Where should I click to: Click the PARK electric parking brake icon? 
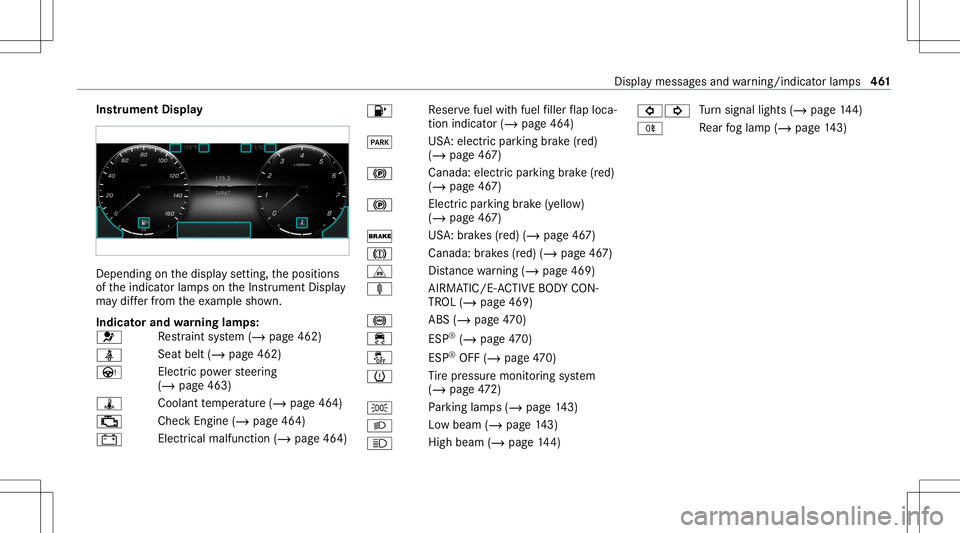[380, 143]
